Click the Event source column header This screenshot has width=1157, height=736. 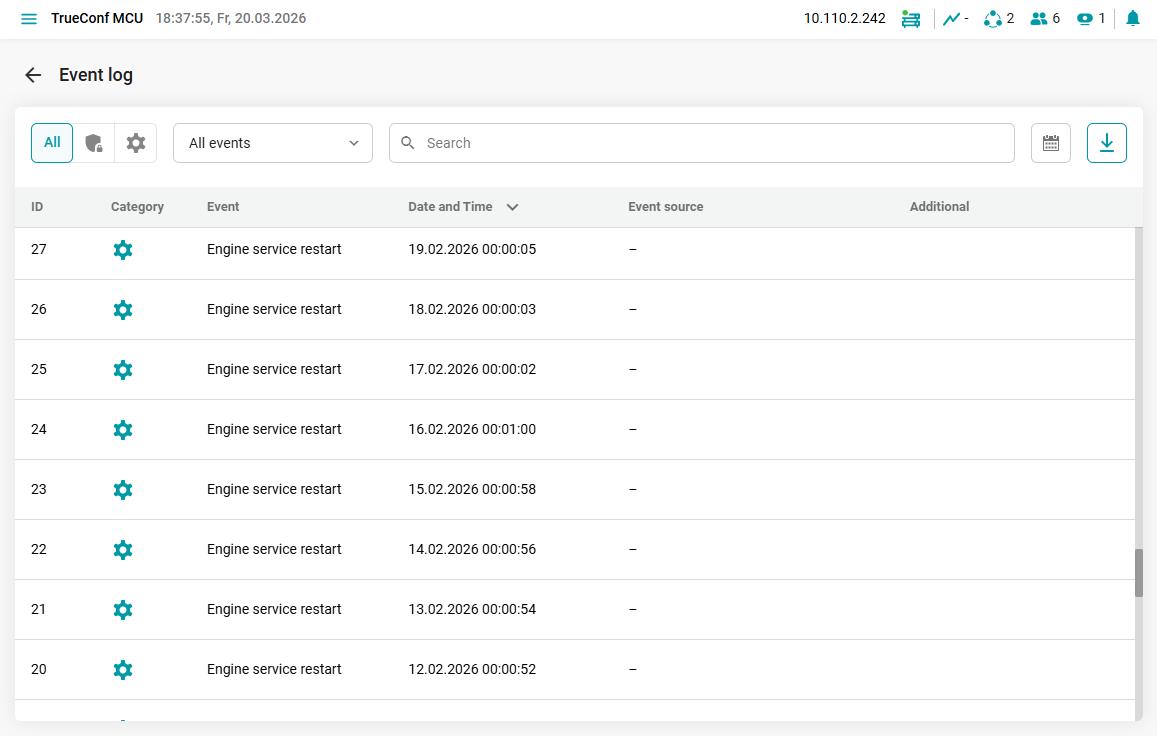[x=665, y=207]
